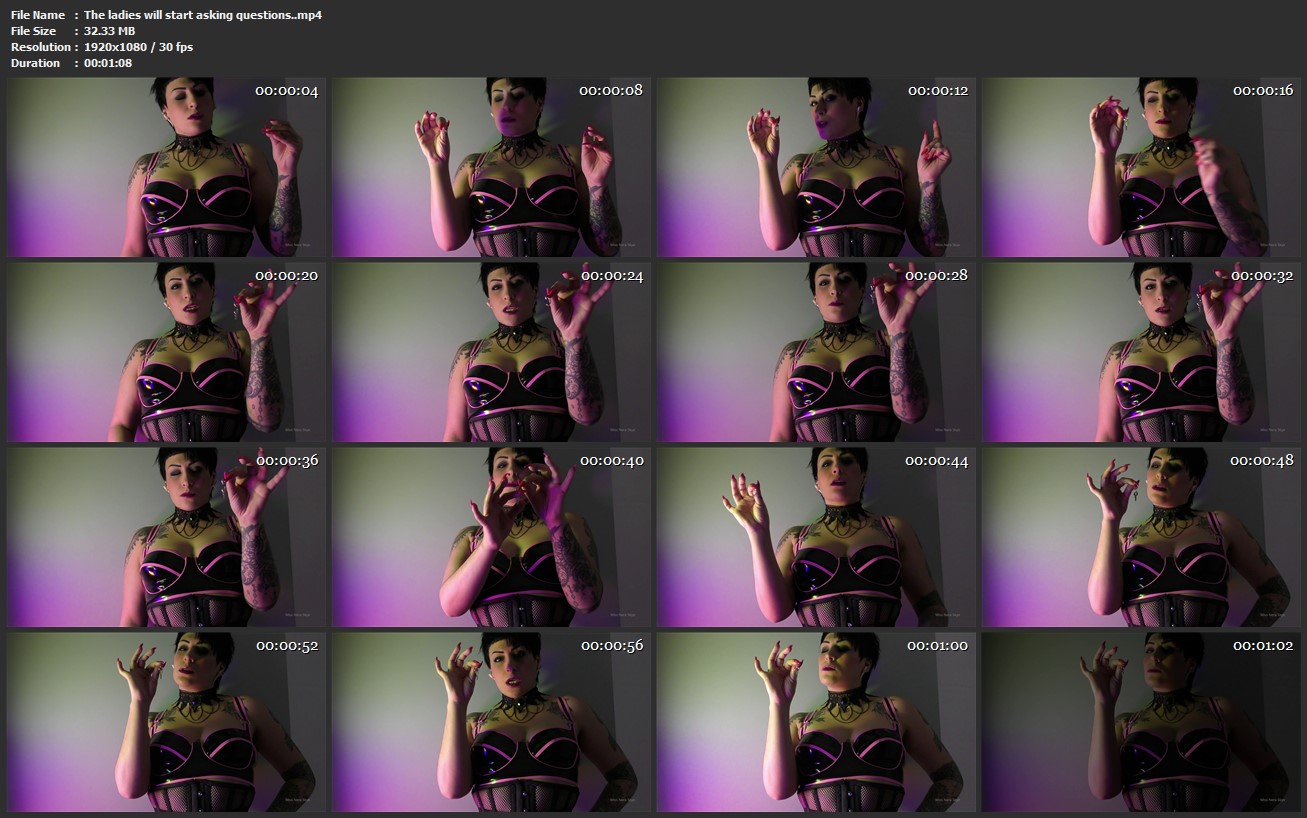Click the thumbnail marked 00:00:12

tap(816, 167)
